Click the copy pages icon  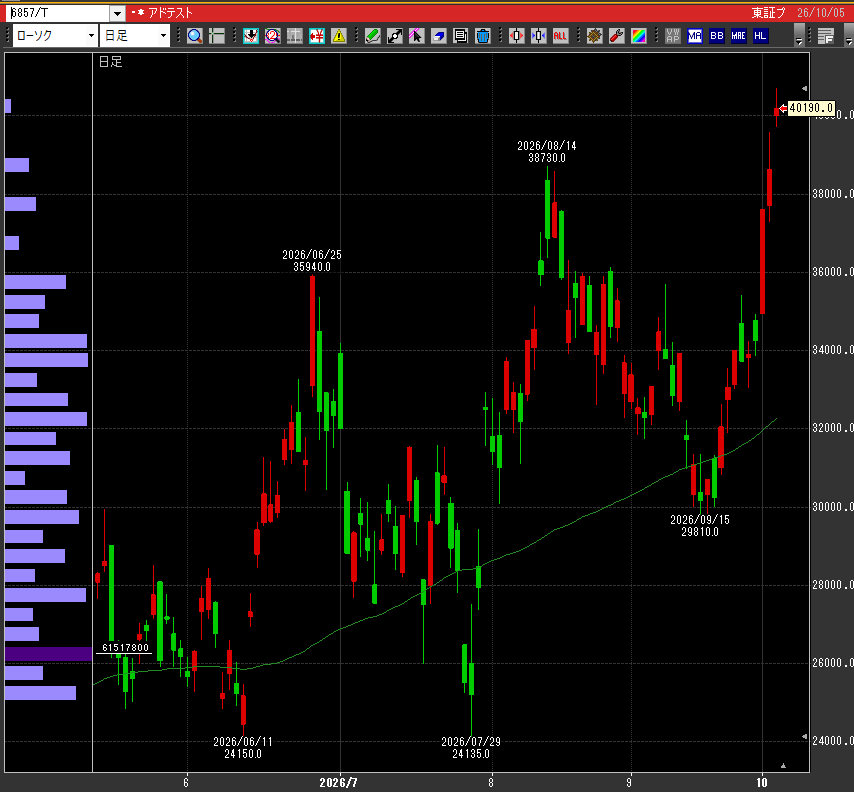460,36
